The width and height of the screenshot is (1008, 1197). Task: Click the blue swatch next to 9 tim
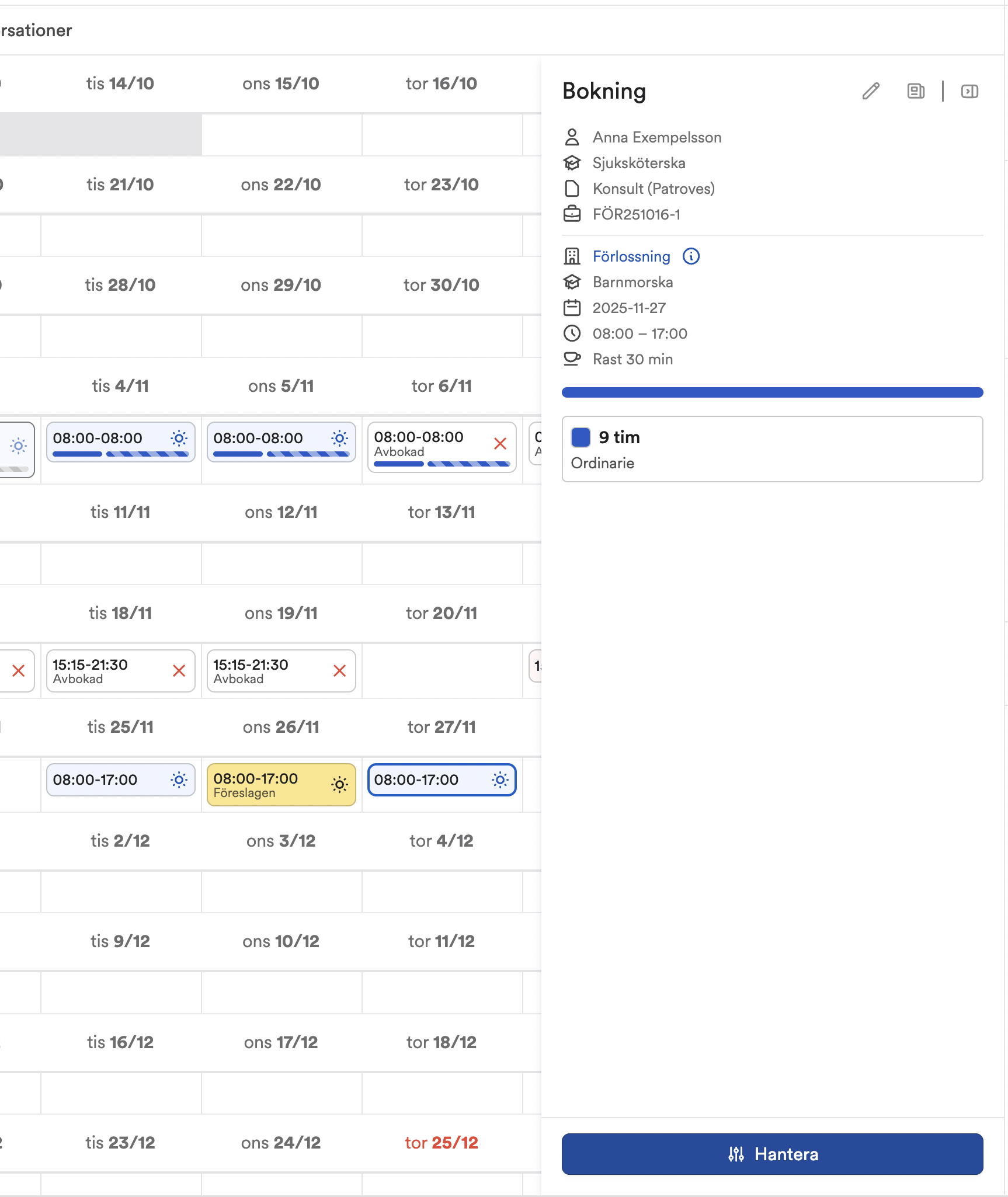point(581,437)
